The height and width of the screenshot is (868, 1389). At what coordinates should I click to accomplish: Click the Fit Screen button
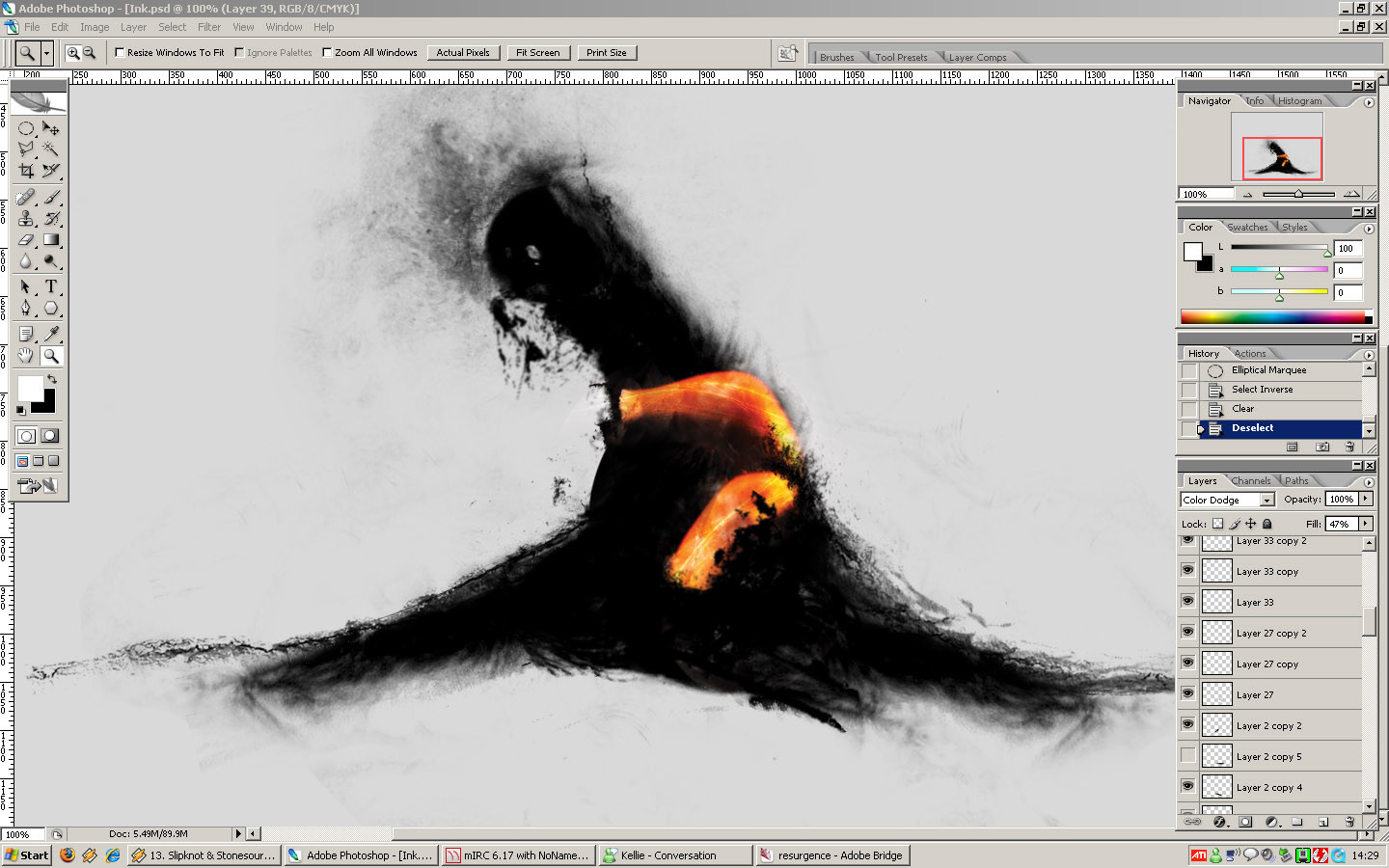point(537,53)
